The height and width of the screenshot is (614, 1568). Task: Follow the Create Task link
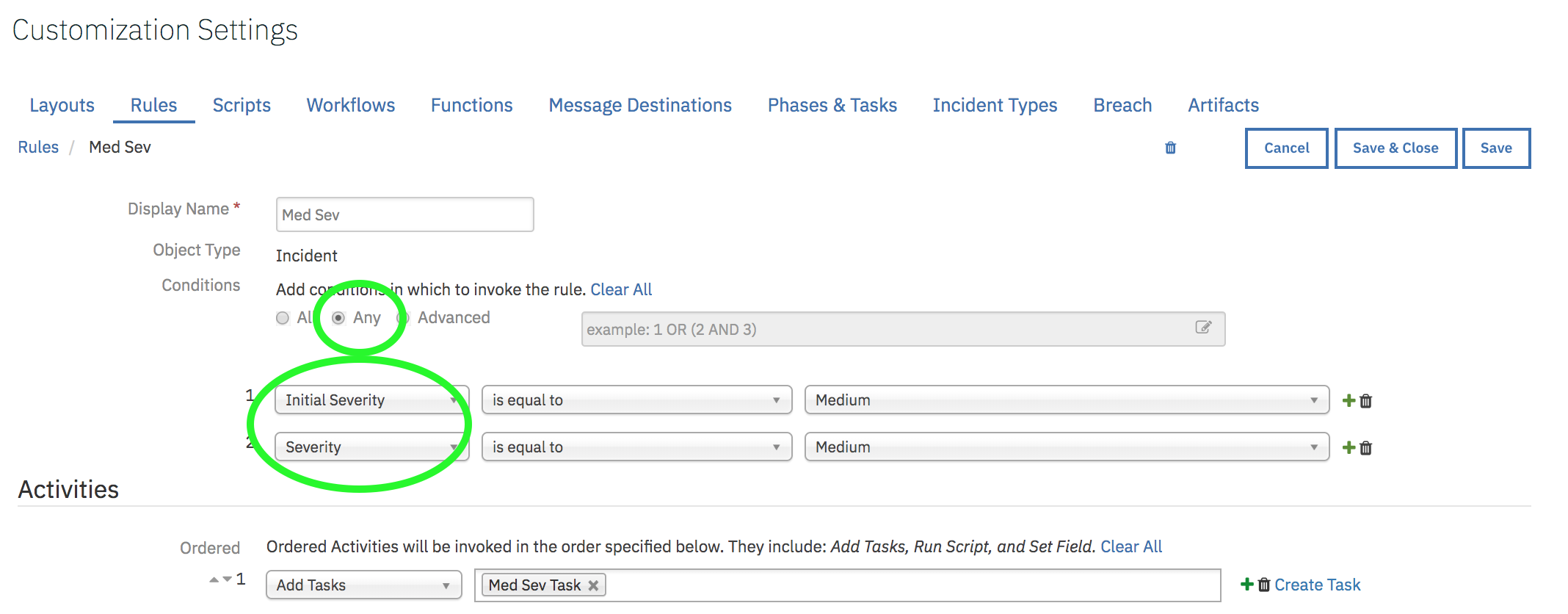(1317, 585)
